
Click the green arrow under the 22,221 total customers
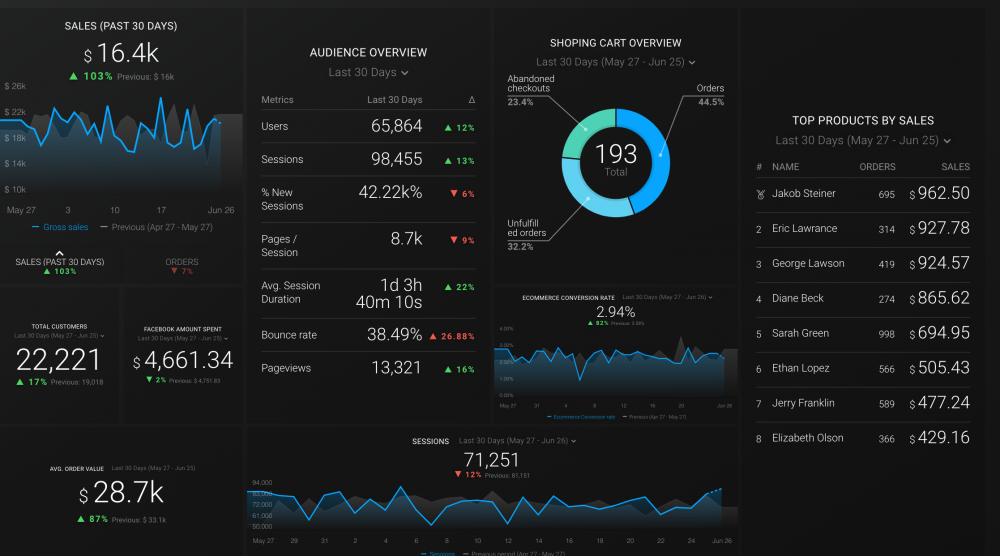[x=19, y=381]
